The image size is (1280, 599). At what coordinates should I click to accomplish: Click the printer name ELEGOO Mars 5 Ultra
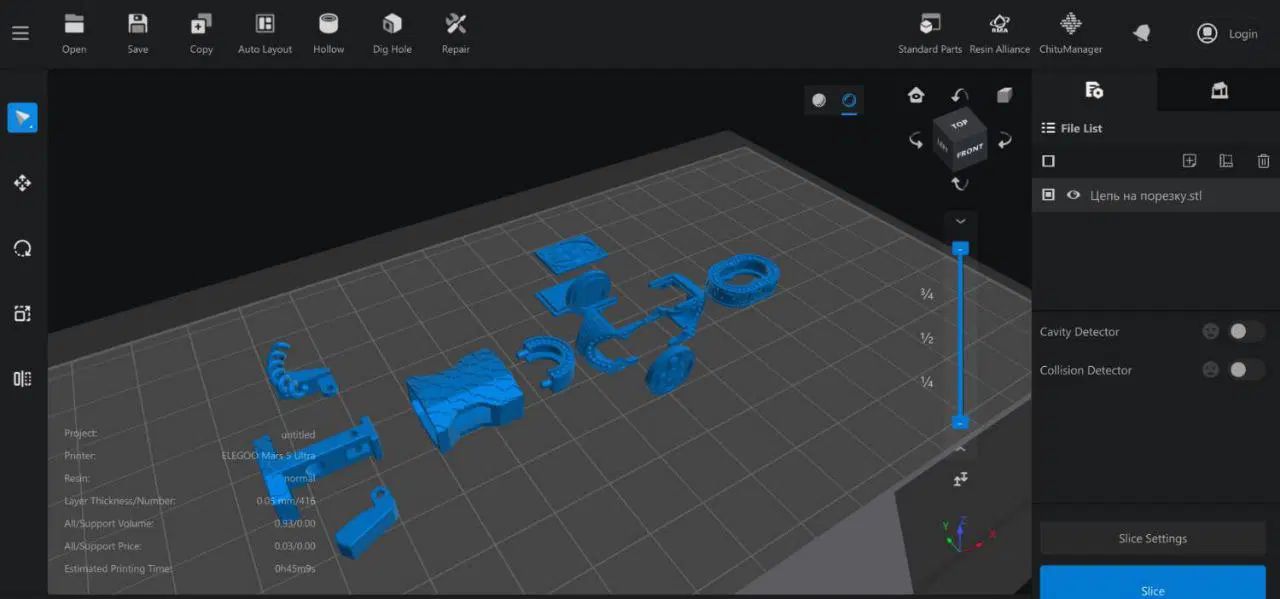pyautogui.click(x=268, y=456)
